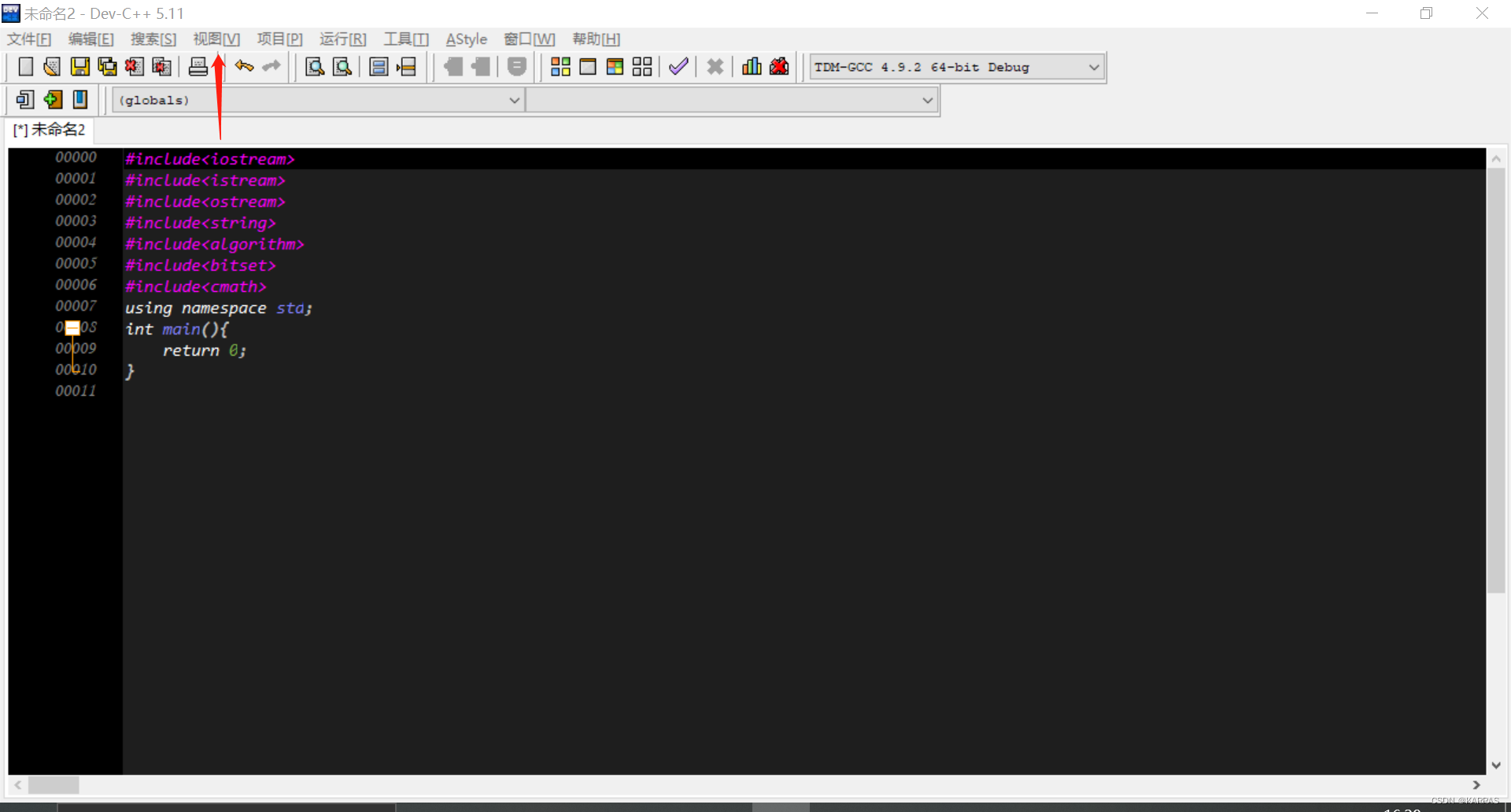Image resolution: width=1511 pixels, height=812 pixels.
Task: Click the Rebuild All icon
Action: click(642, 67)
